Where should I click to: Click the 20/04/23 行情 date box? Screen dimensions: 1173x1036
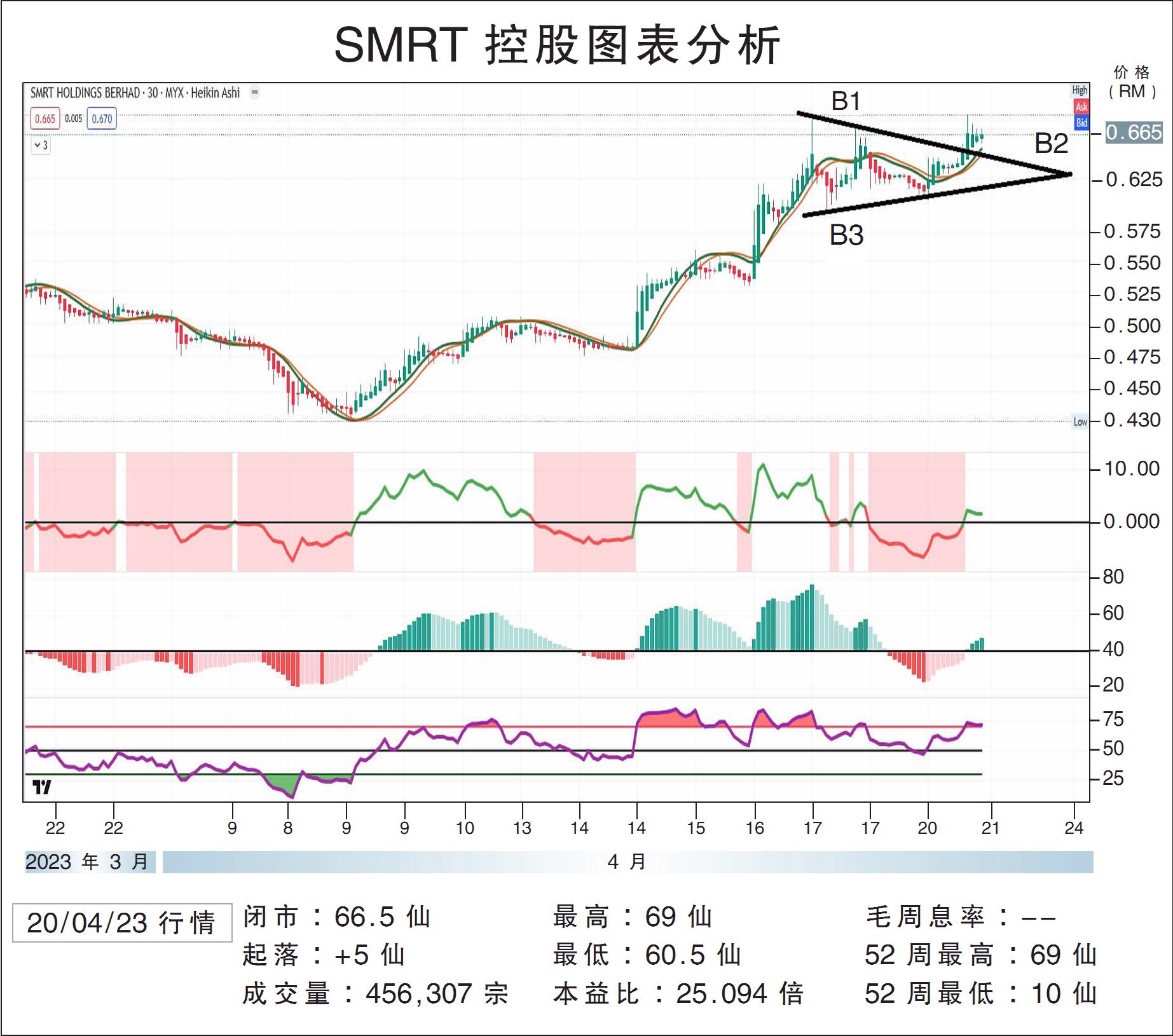[122, 923]
